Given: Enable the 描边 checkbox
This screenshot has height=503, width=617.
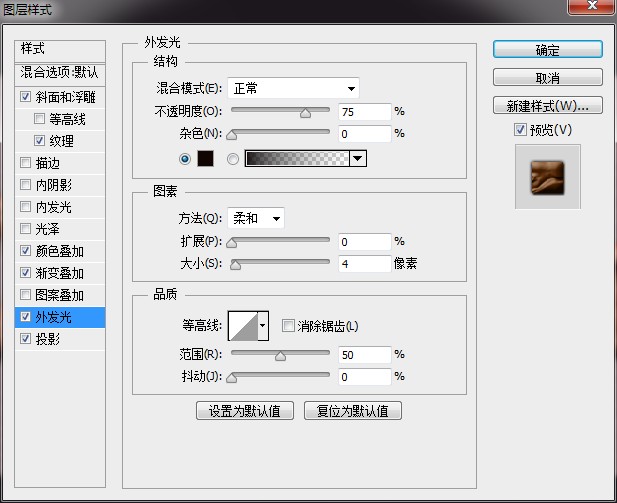Looking at the screenshot, I should 26,163.
